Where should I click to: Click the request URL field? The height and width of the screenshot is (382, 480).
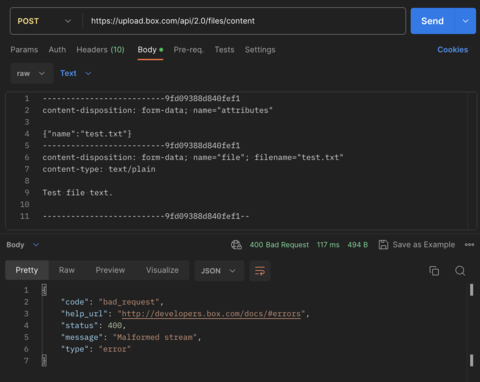(x=244, y=21)
